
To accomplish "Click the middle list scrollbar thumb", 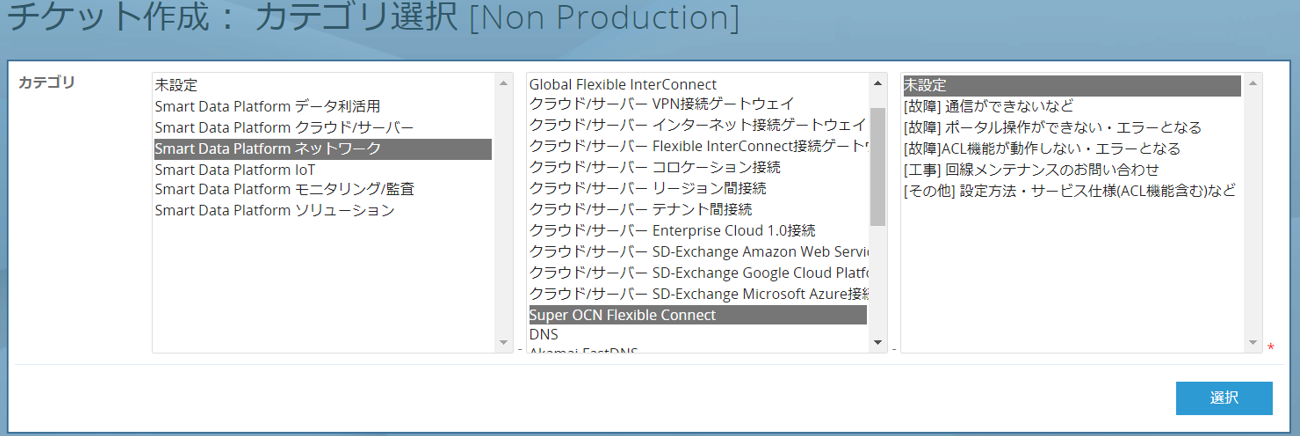I will pos(877,166).
